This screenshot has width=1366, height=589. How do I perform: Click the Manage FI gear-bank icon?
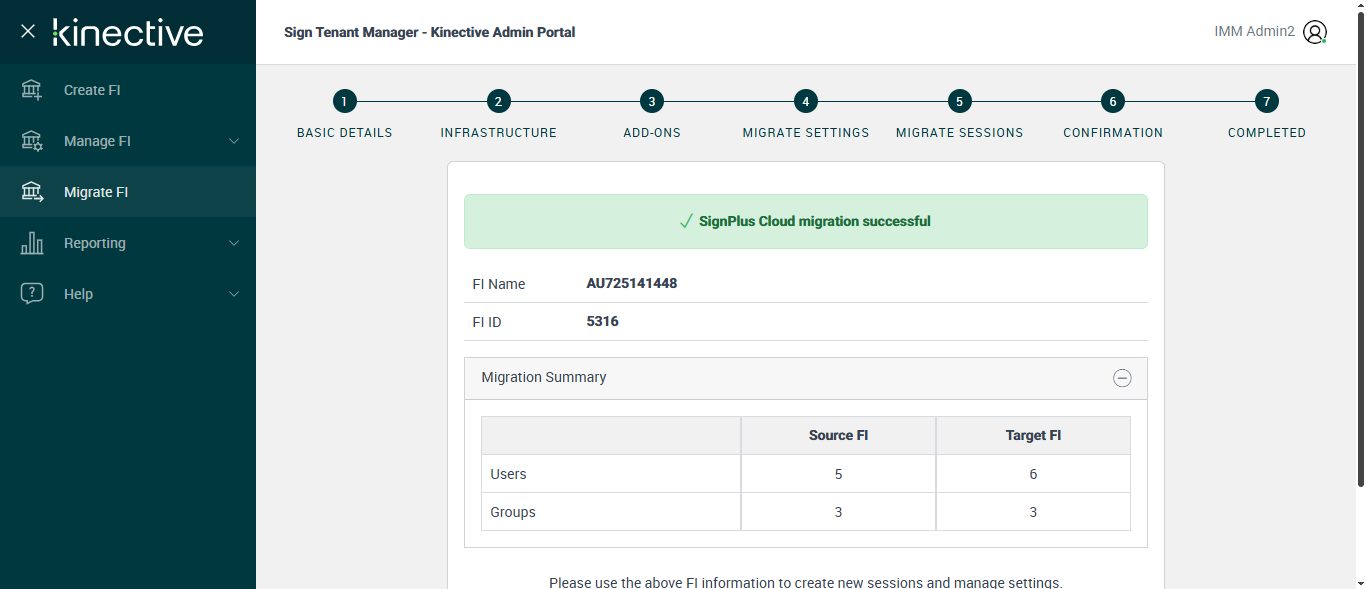32,141
